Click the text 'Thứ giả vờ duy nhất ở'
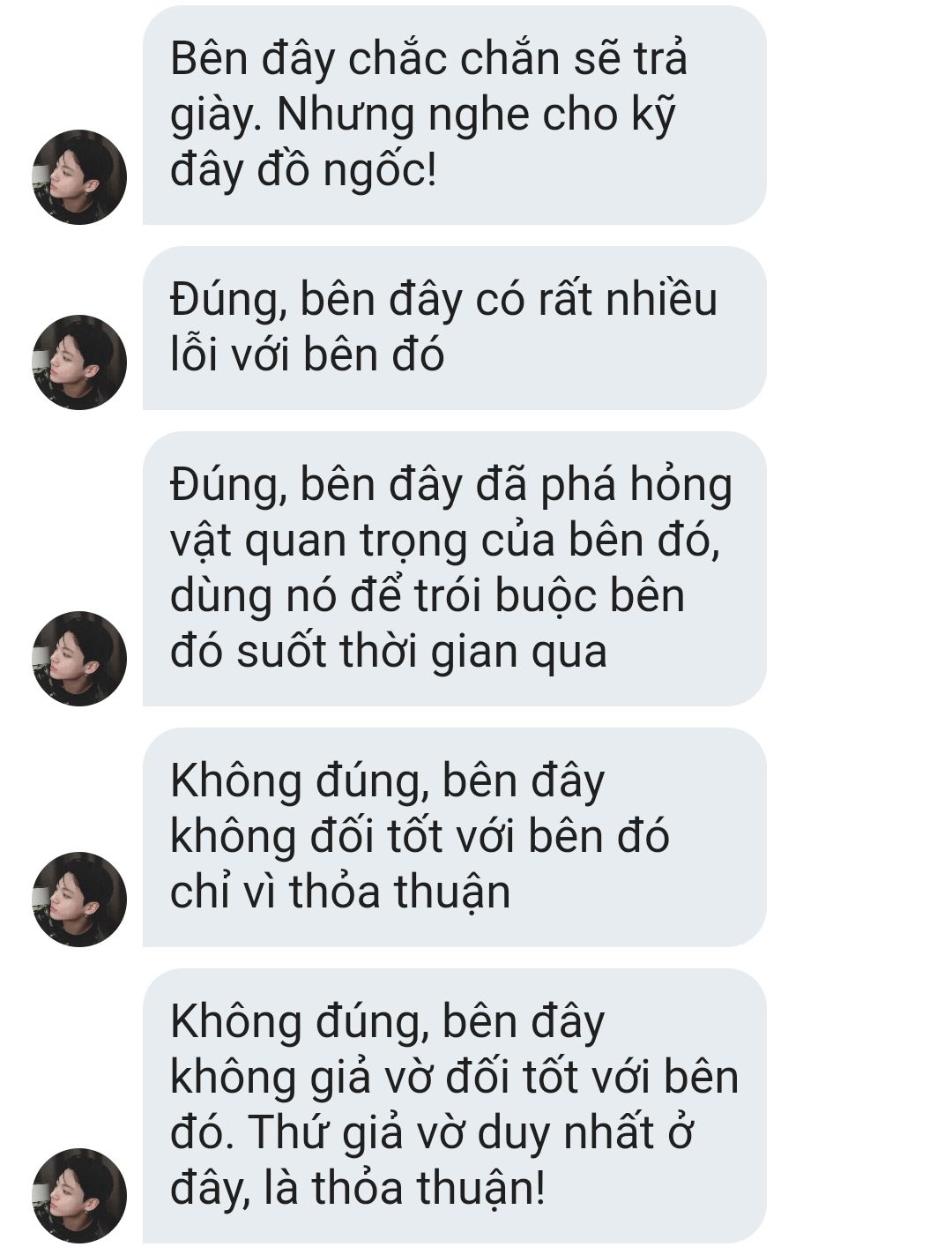 pyautogui.click(x=471, y=1132)
